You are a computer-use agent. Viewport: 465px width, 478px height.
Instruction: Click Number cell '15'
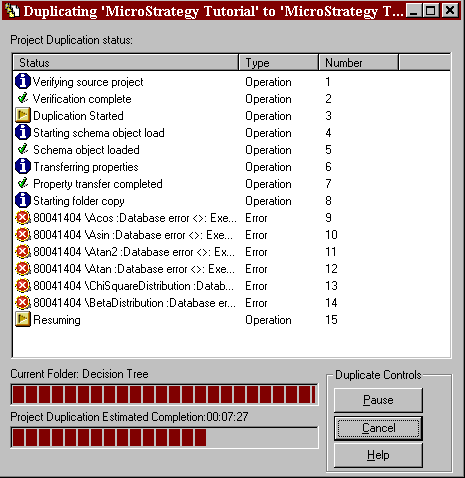[331, 320]
